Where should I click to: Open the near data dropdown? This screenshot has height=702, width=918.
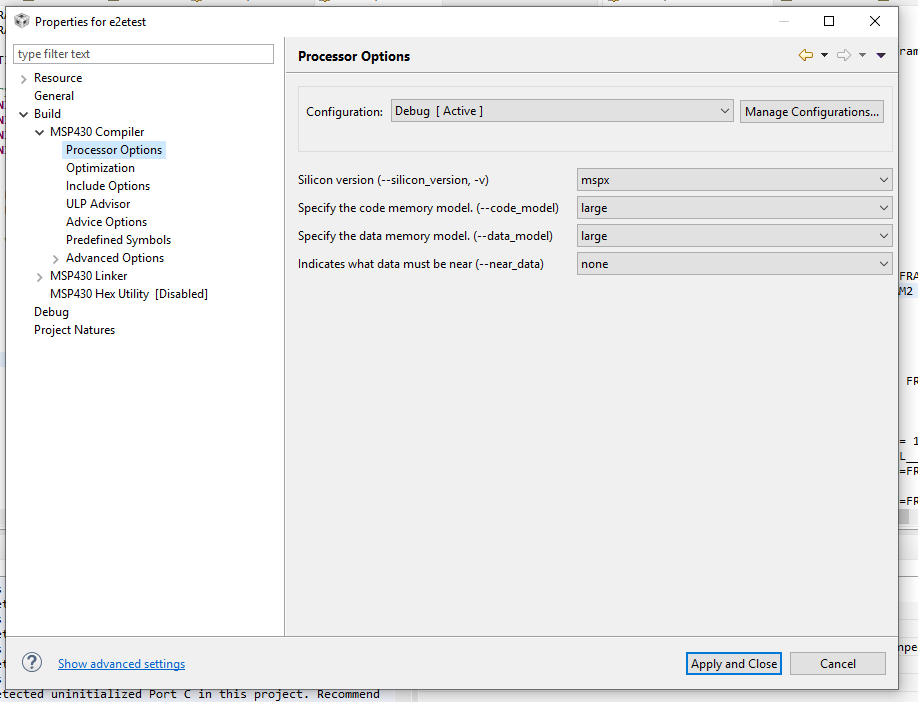(734, 264)
